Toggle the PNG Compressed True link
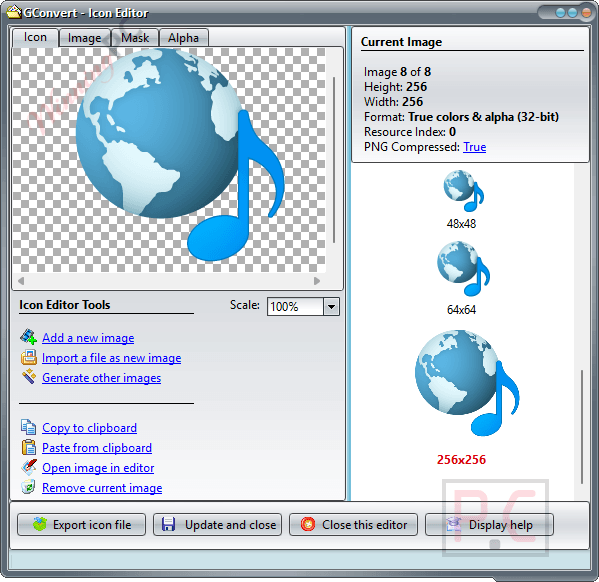 click(474, 147)
